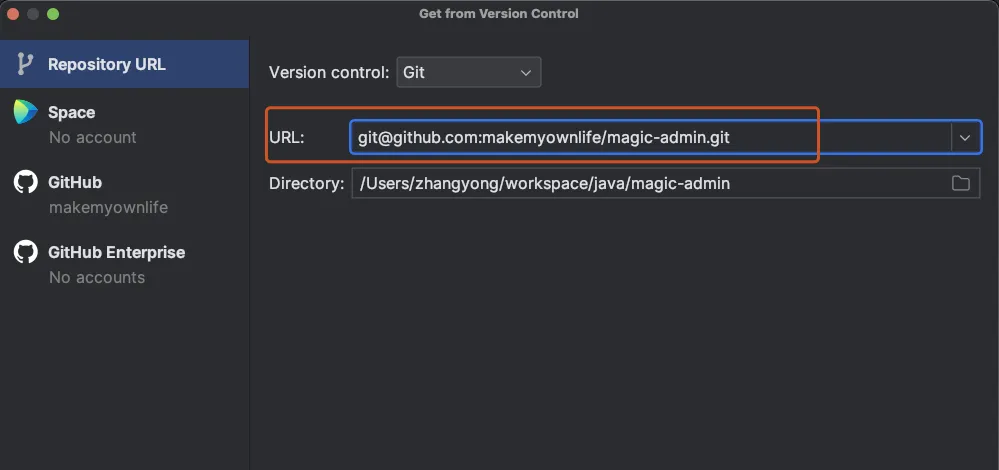The width and height of the screenshot is (999, 470).
Task: Click the GitHub octocat icon
Action: click(25, 182)
